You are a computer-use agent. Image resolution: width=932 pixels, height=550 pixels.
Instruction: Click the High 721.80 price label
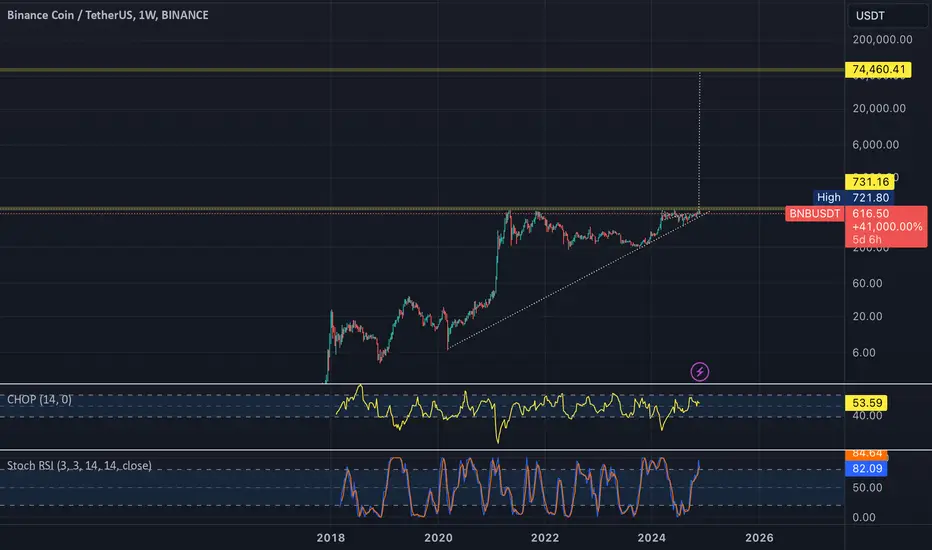(854, 197)
